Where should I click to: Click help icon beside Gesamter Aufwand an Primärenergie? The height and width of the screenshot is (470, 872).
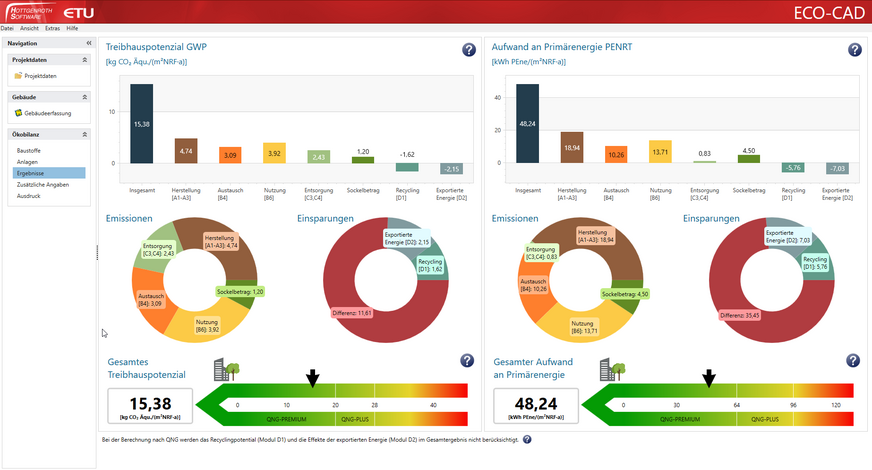[x=853, y=361]
